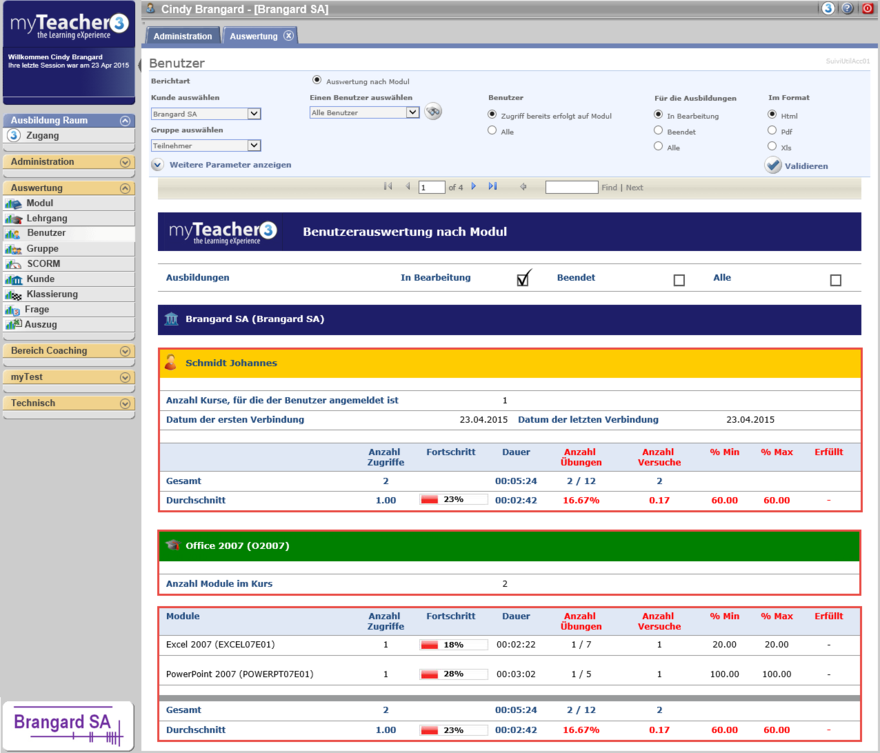Go to next report page arrow
880x753 pixels.
coord(474,187)
